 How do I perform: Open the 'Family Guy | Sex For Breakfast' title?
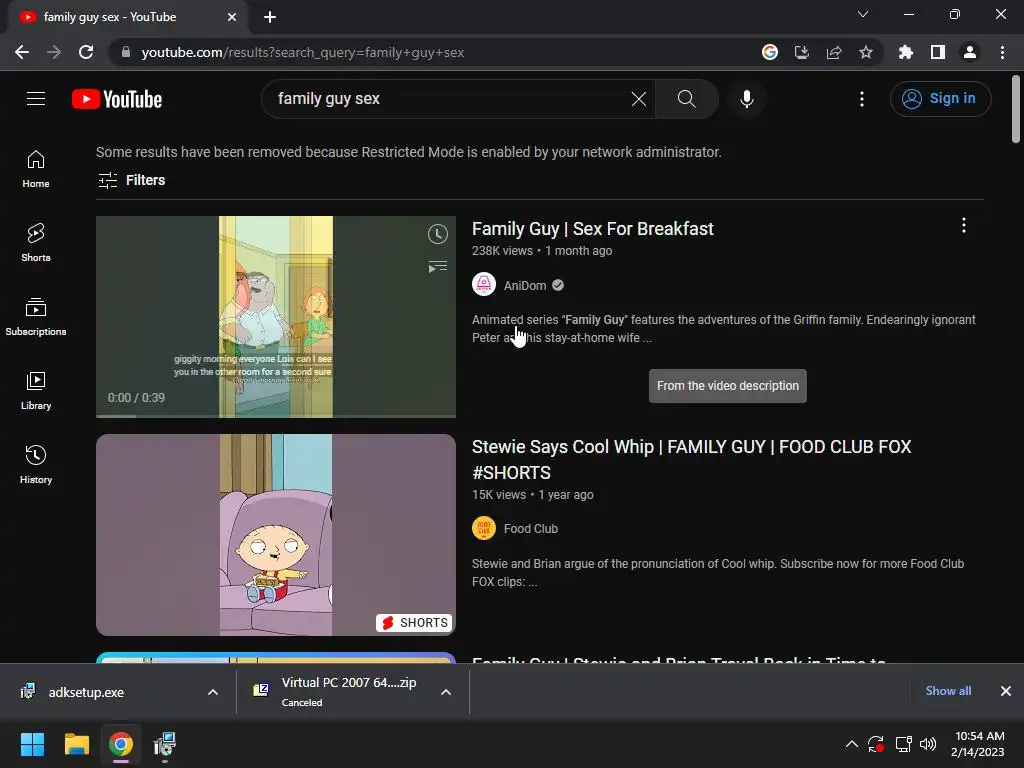592,229
